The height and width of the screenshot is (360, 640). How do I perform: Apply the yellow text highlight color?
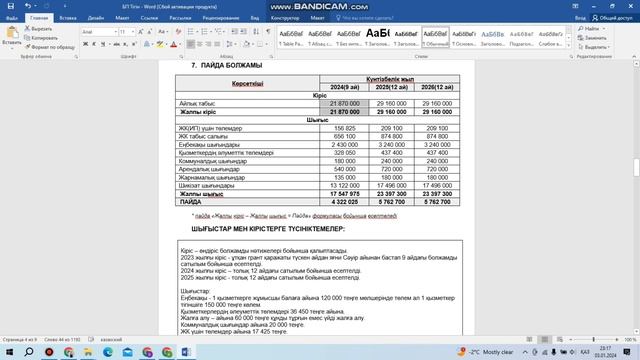[x=160, y=44]
